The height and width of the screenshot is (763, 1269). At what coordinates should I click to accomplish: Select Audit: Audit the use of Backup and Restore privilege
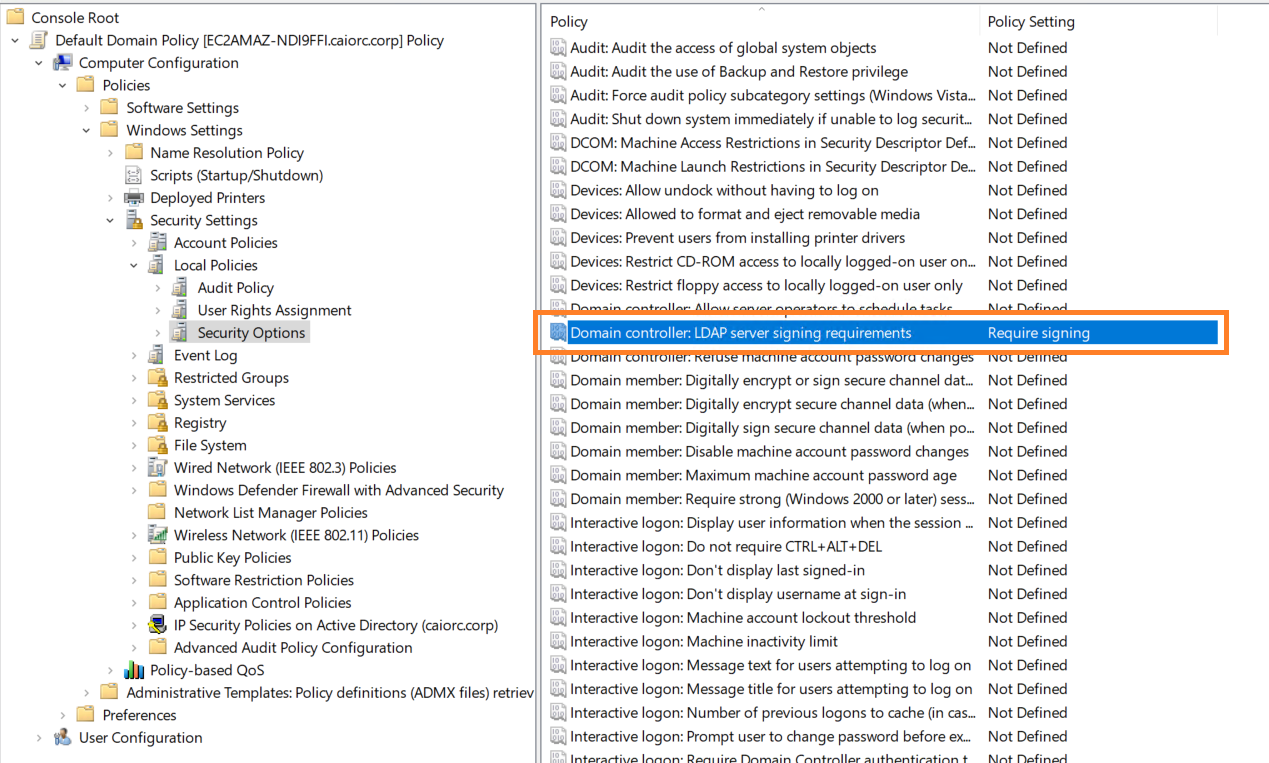click(x=739, y=72)
